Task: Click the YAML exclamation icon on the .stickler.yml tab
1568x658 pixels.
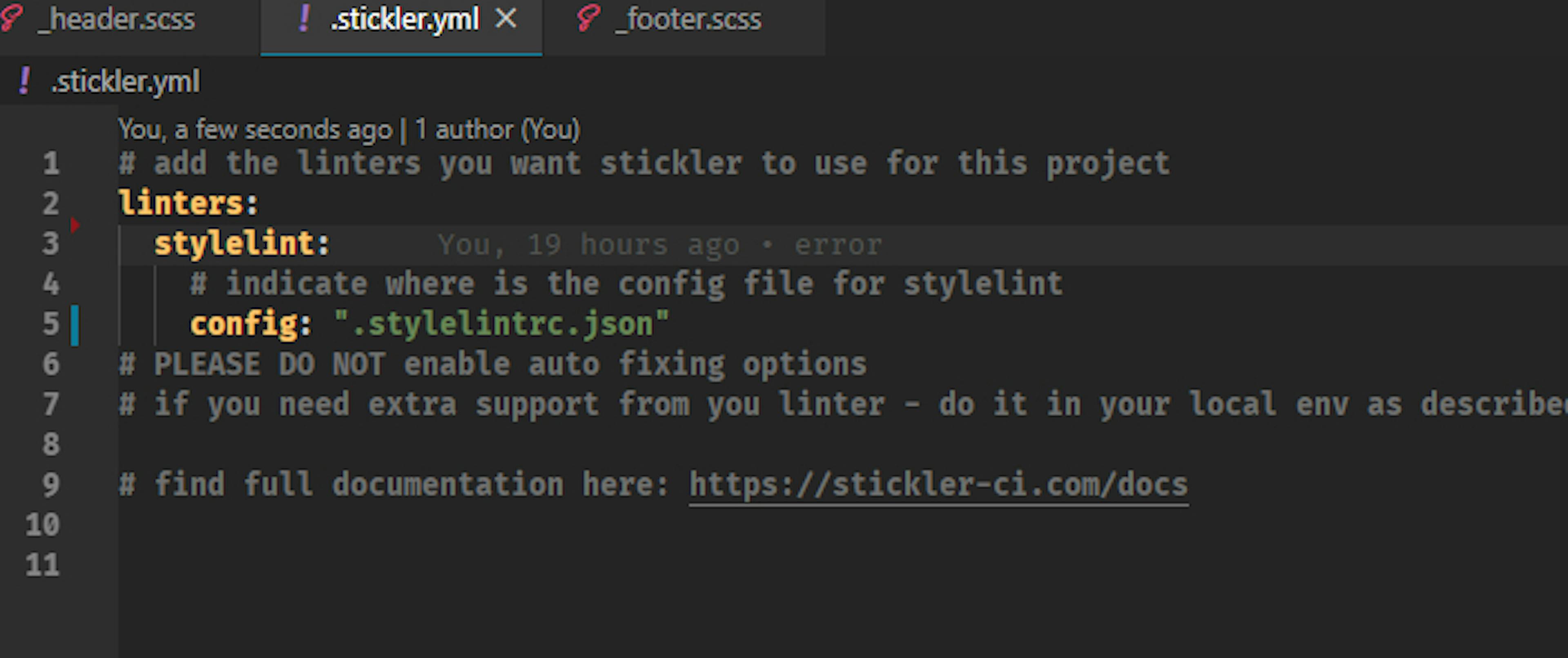Action: 304,18
